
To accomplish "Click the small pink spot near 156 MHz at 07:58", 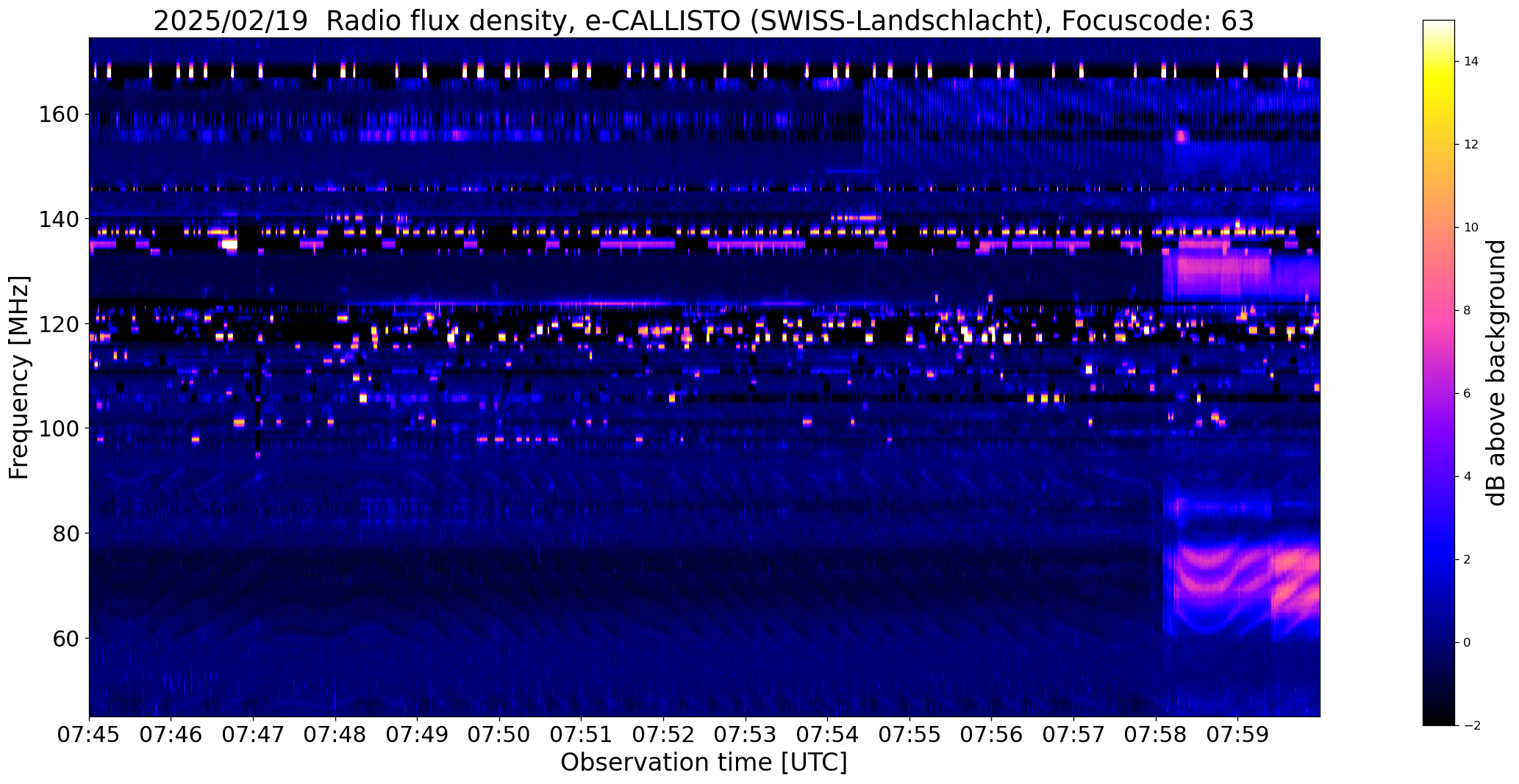I will 1182,136.
